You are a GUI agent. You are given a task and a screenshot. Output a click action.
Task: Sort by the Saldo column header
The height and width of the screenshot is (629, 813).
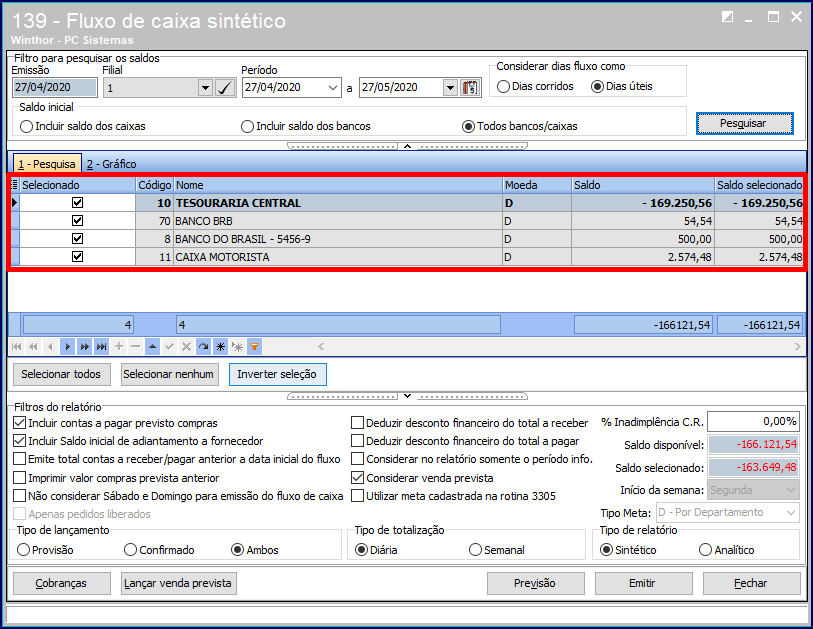[x=643, y=185]
